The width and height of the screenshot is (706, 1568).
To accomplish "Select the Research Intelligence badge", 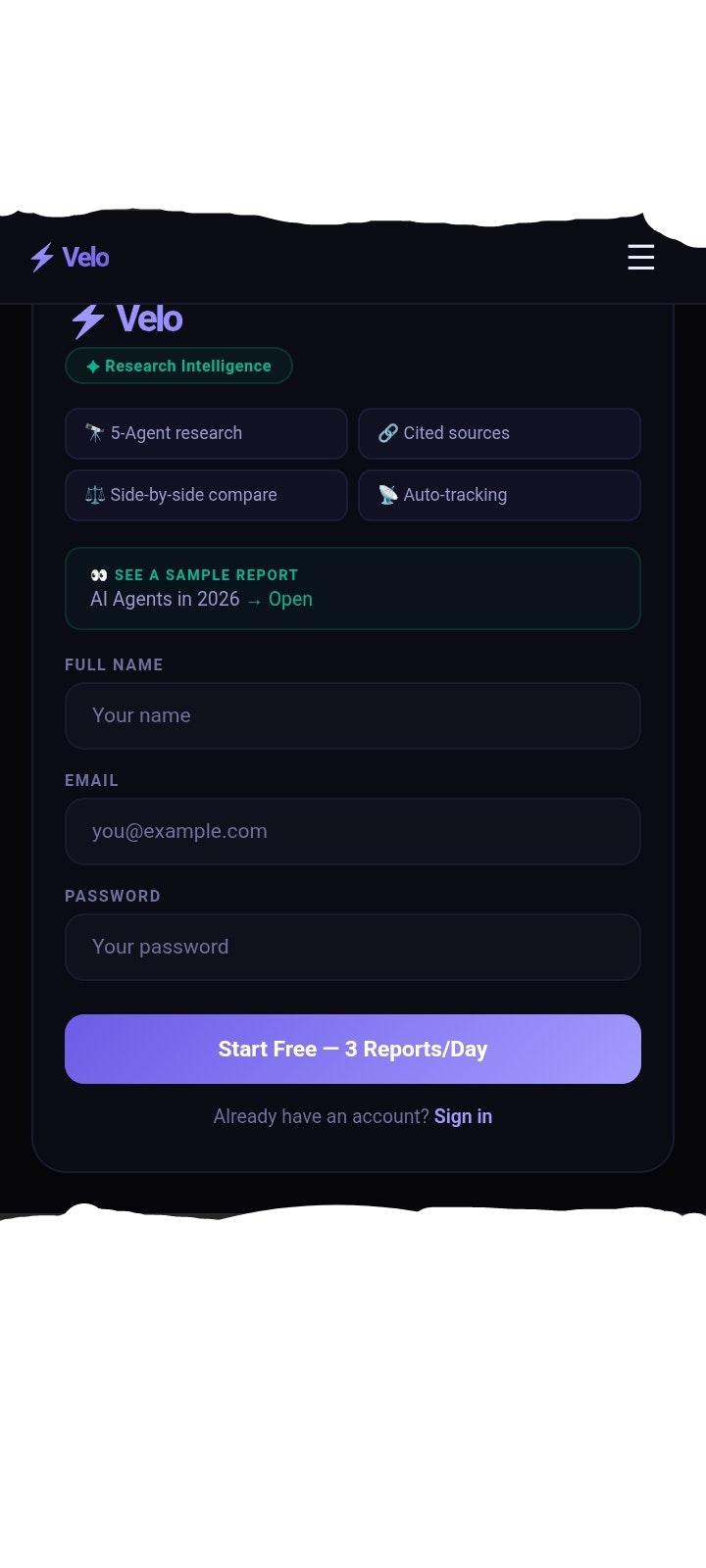I will [x=178, y=366].
